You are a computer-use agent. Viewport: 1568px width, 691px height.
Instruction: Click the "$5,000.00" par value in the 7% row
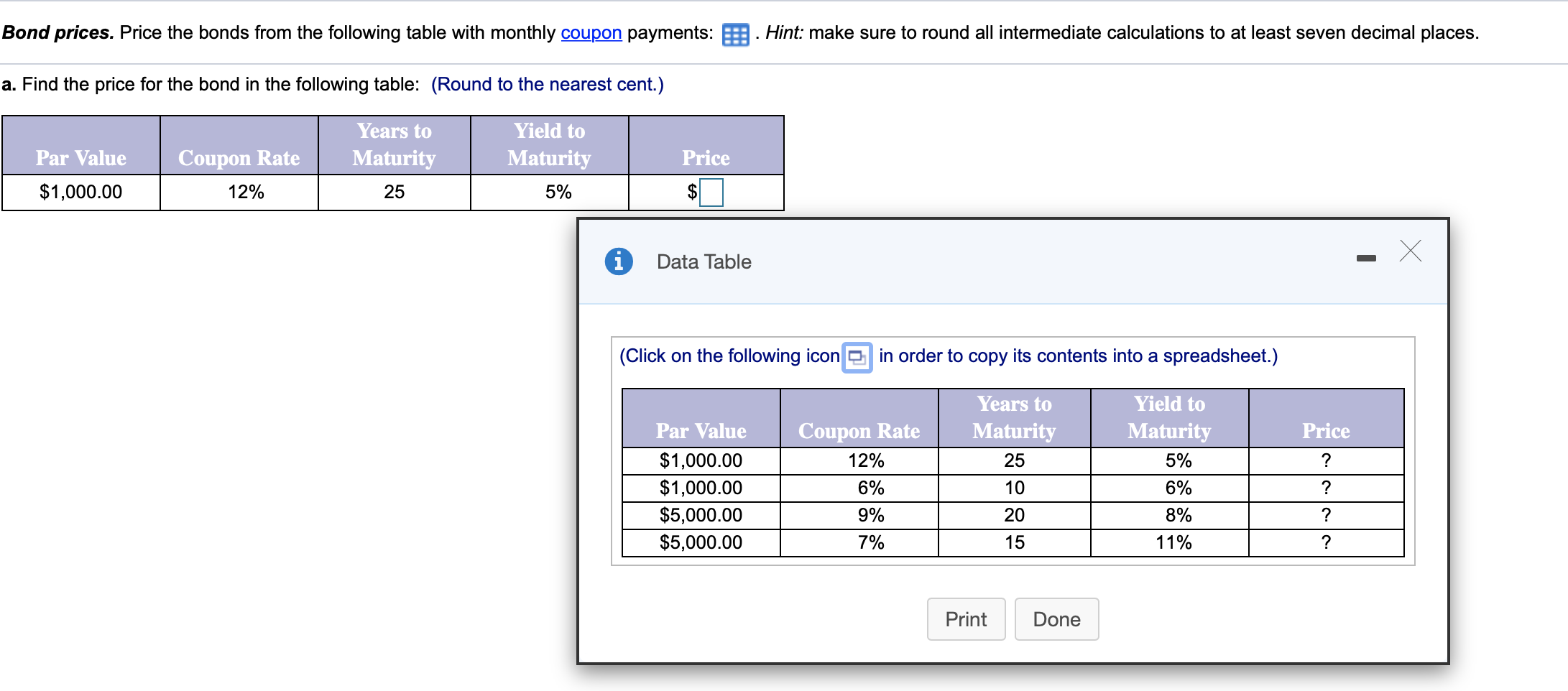(701, 542)
